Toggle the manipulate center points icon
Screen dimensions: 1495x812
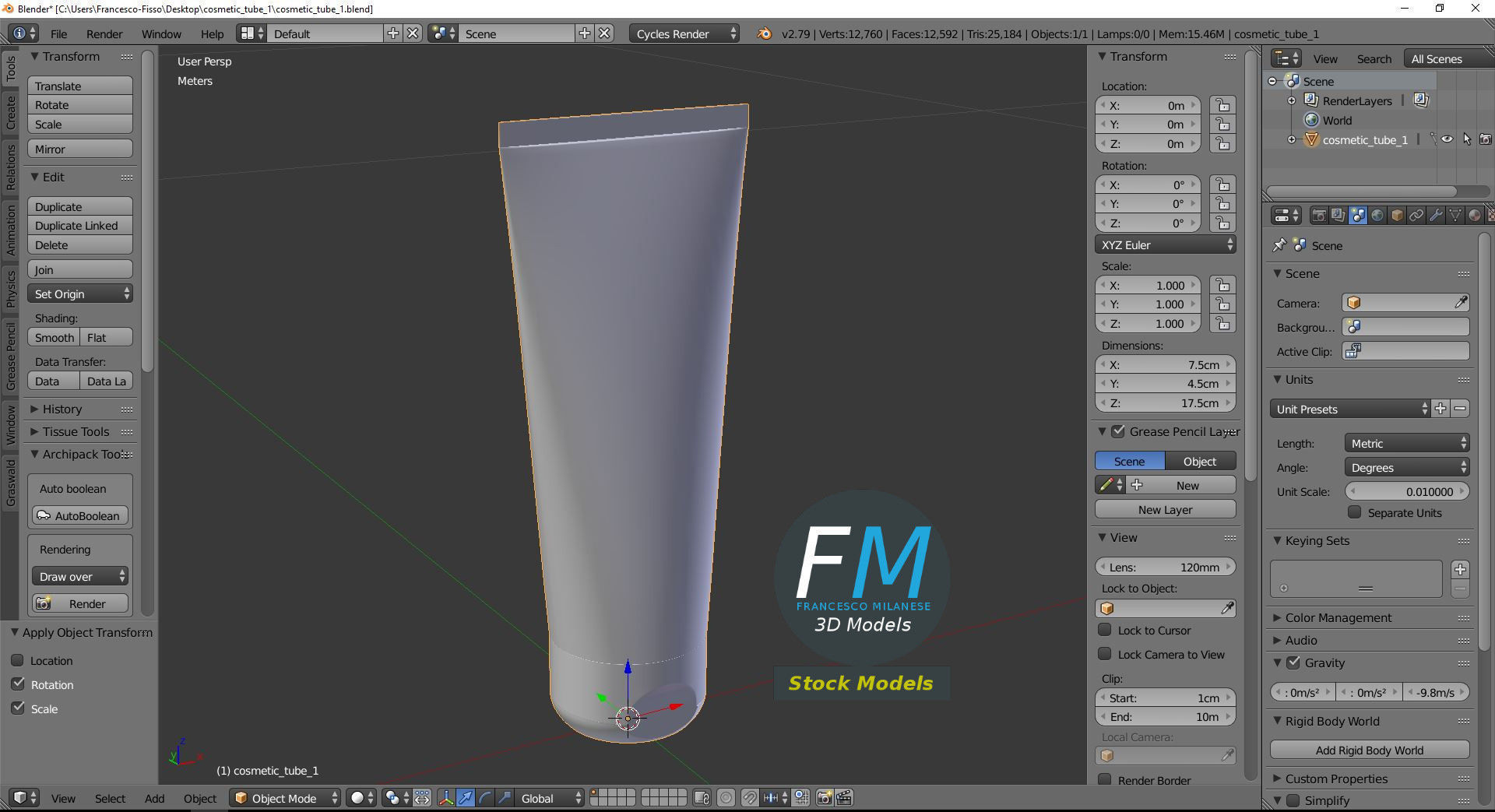click(422, 798)
